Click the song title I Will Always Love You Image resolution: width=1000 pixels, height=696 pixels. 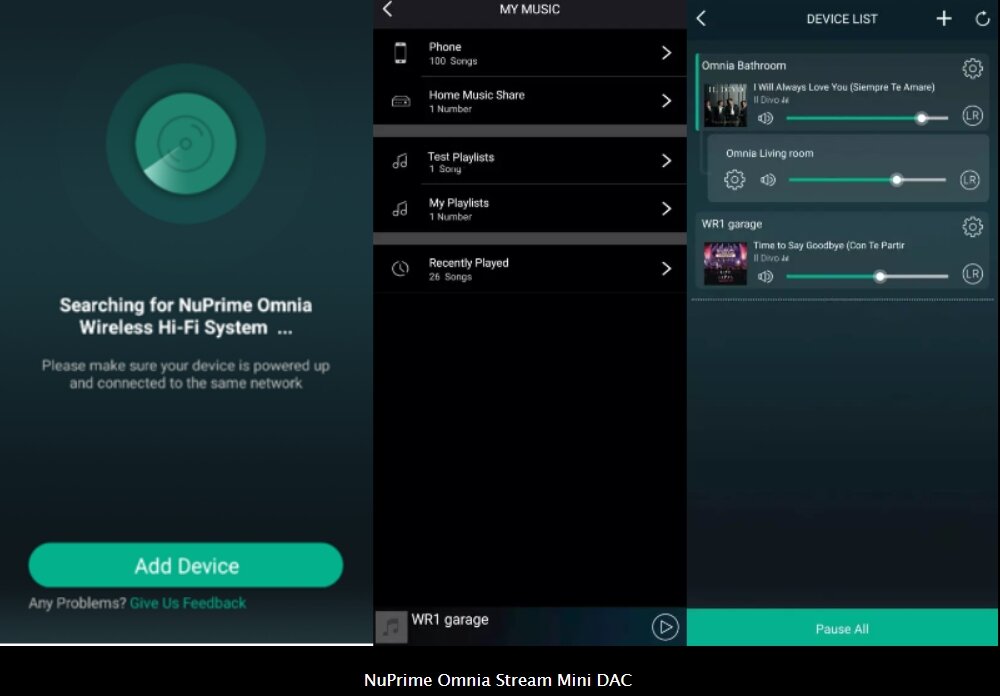pyautogui.click(x=844, y=87)
